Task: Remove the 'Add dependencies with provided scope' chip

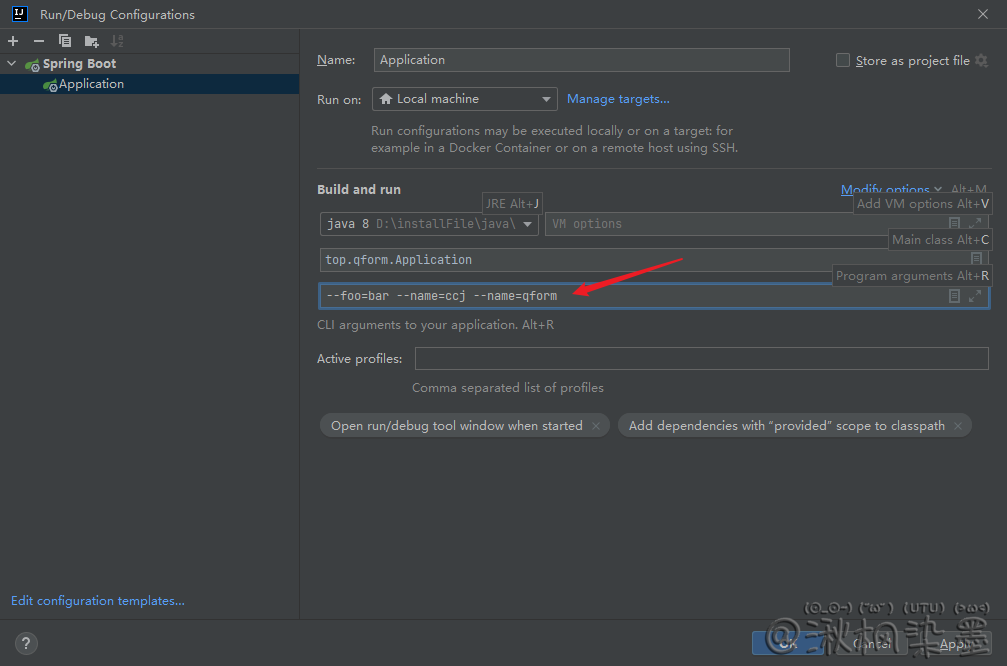Action: pyautogui.click(x=958, y=426)
